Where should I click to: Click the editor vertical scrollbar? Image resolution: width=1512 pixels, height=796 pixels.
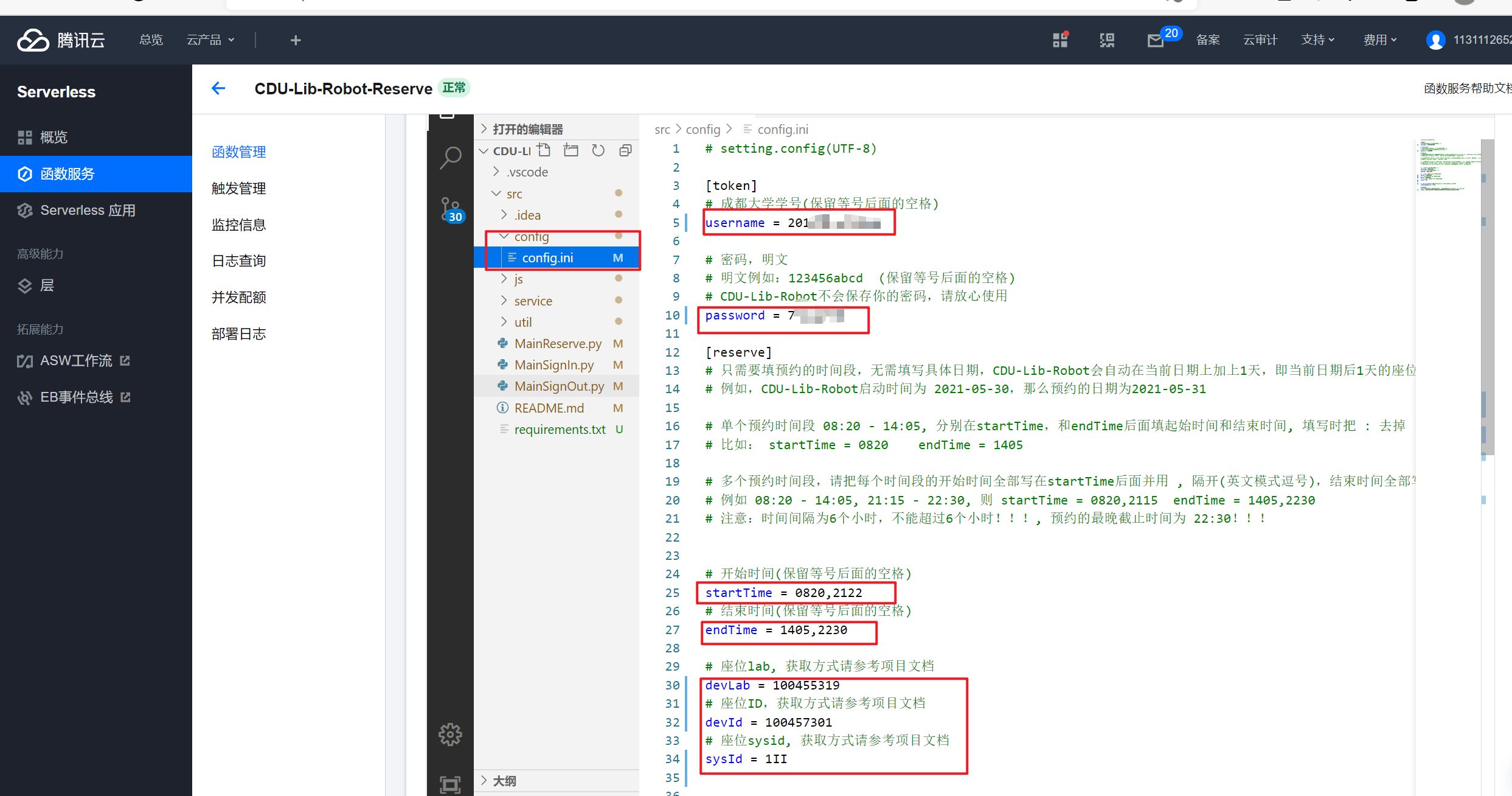(1486, 298)
